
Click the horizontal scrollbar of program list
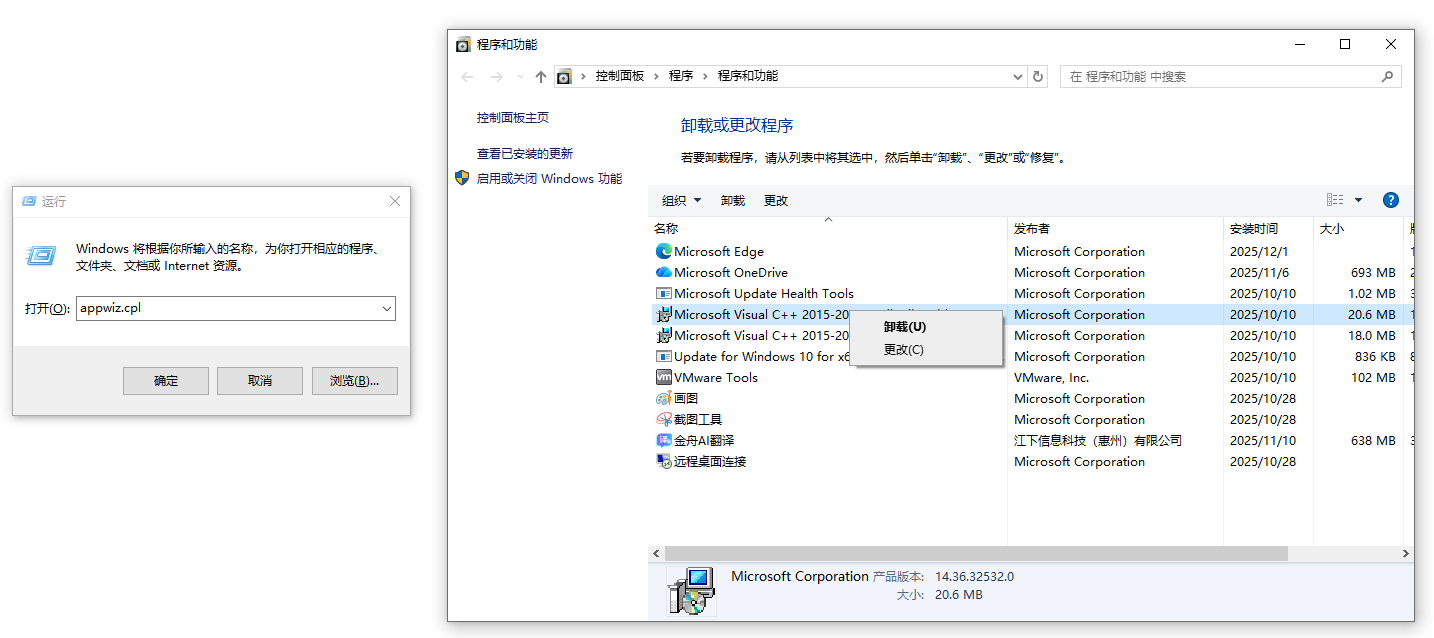point(975,553)
